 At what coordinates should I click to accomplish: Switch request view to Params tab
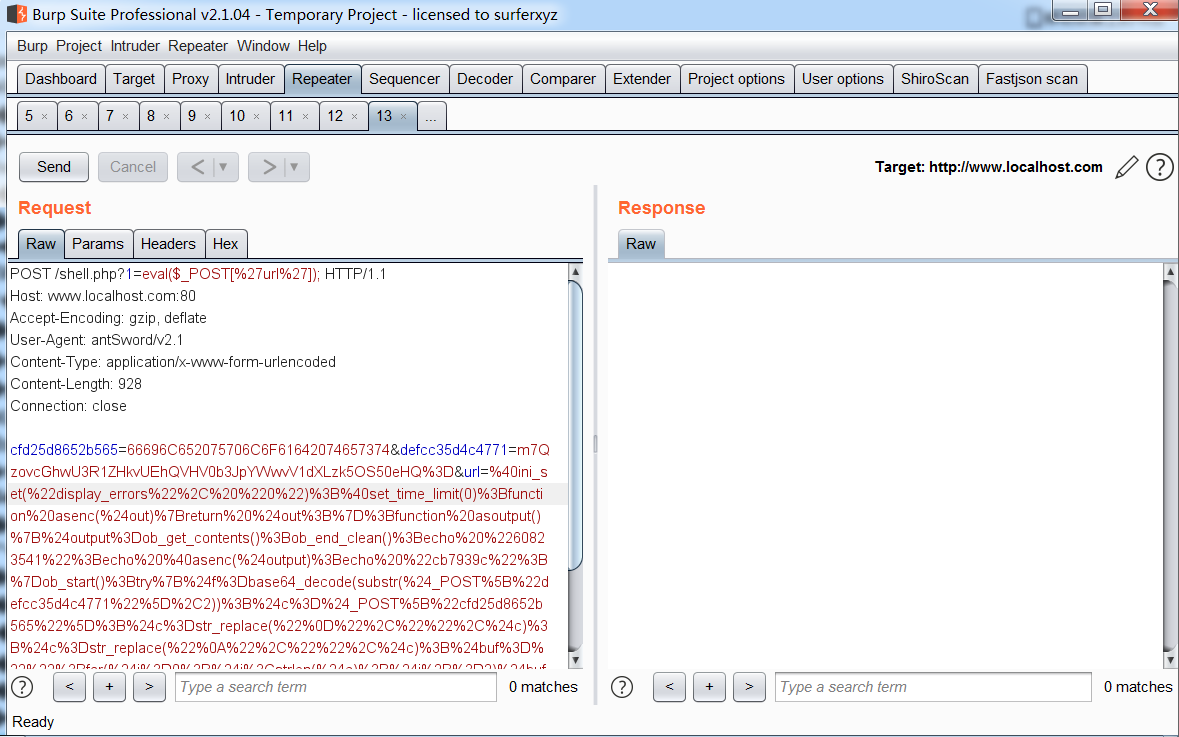98,244
